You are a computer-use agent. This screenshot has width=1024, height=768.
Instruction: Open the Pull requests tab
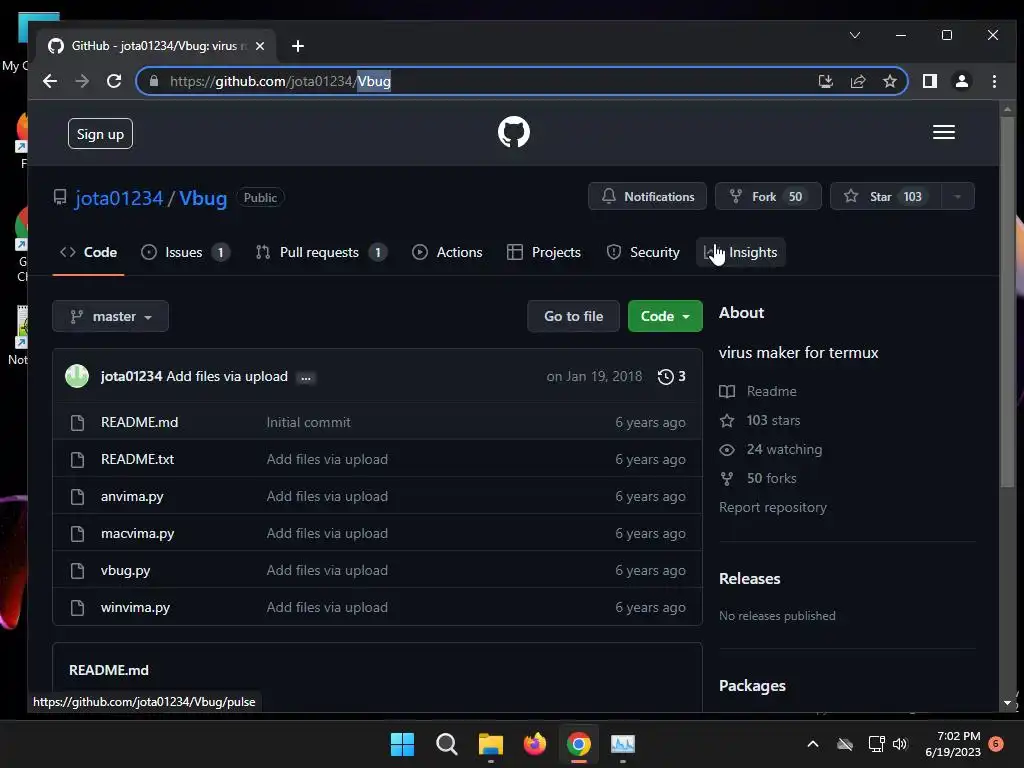pos(322,252)
